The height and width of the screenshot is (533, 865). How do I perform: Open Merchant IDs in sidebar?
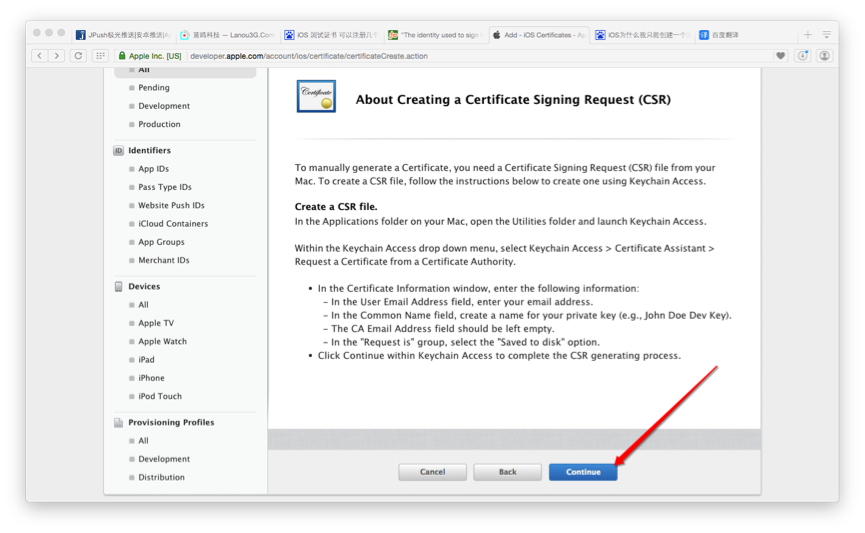(164, 260)
